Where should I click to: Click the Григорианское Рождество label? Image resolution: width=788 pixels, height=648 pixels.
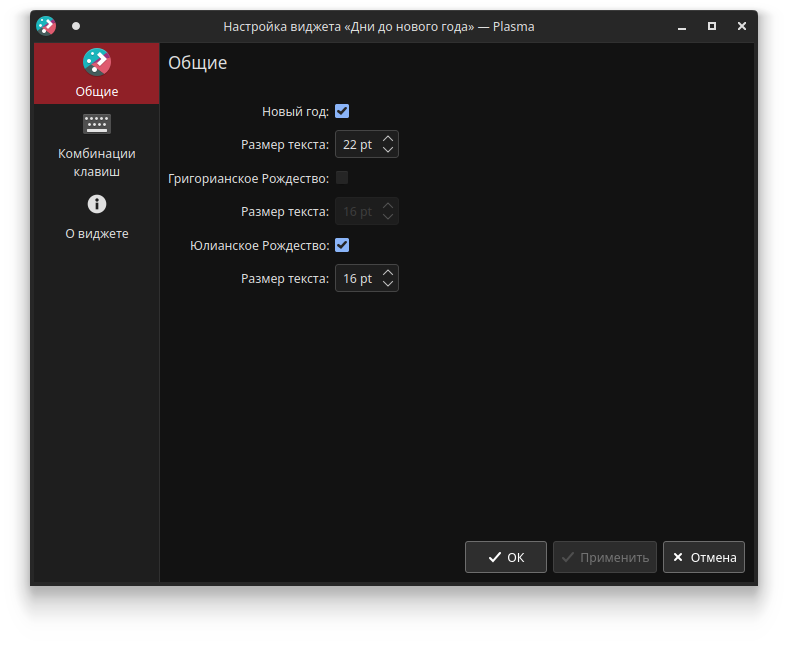click(249, 178)
